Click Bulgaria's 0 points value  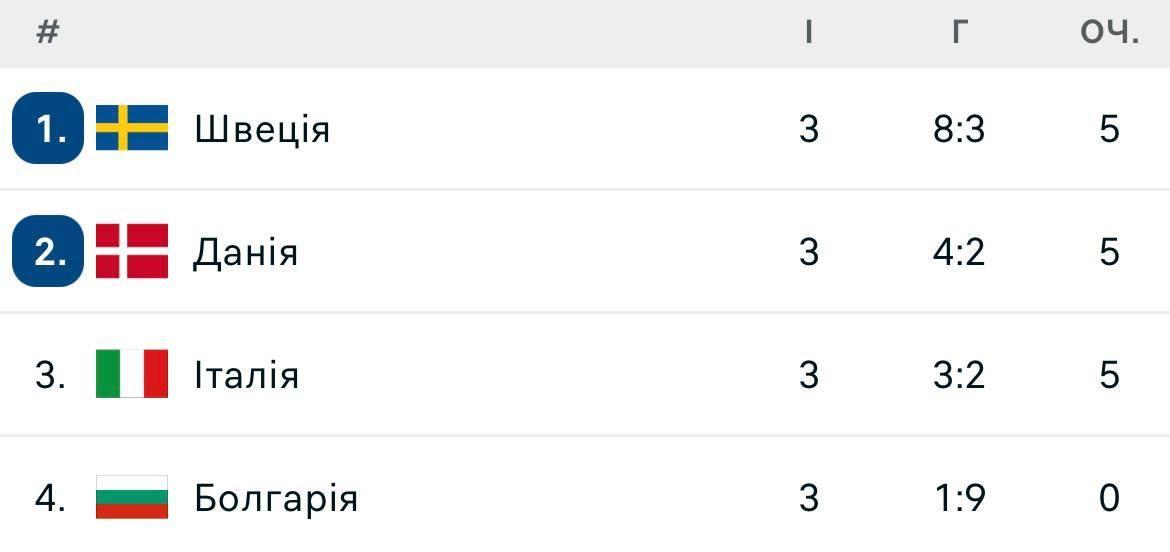[x=1110, y=498]
